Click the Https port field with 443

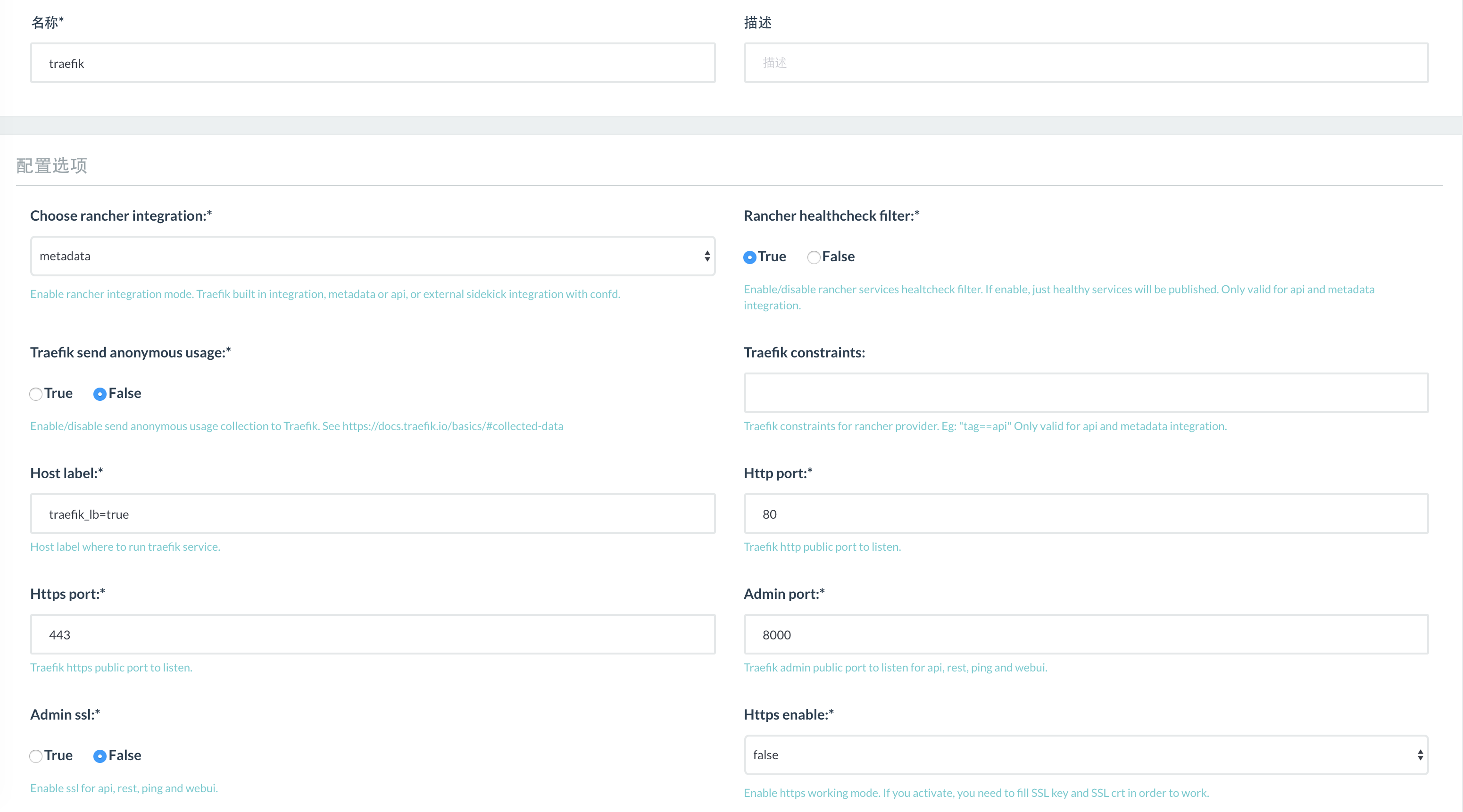point(373,635)
